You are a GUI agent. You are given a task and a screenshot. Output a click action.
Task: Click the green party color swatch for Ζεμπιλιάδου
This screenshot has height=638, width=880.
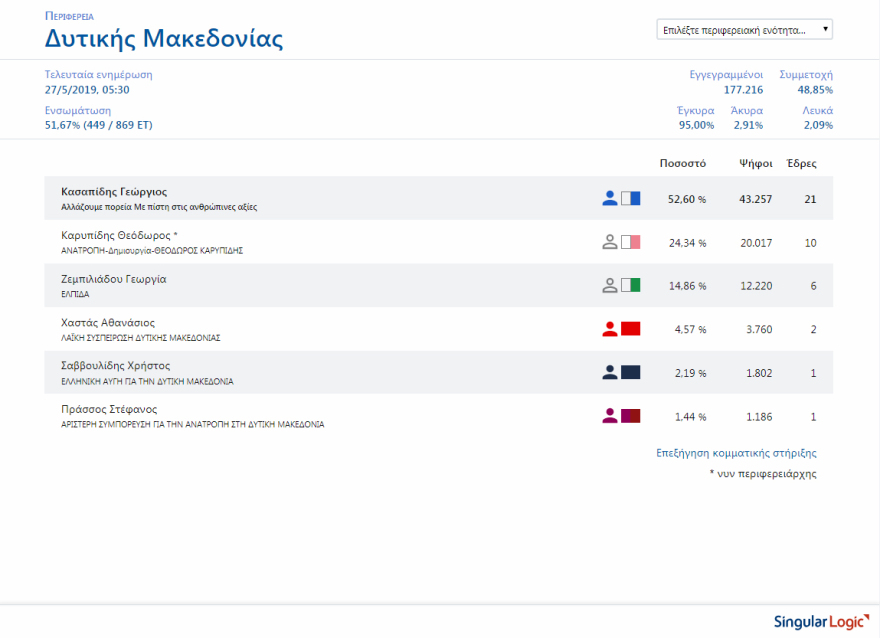[630, 286]
